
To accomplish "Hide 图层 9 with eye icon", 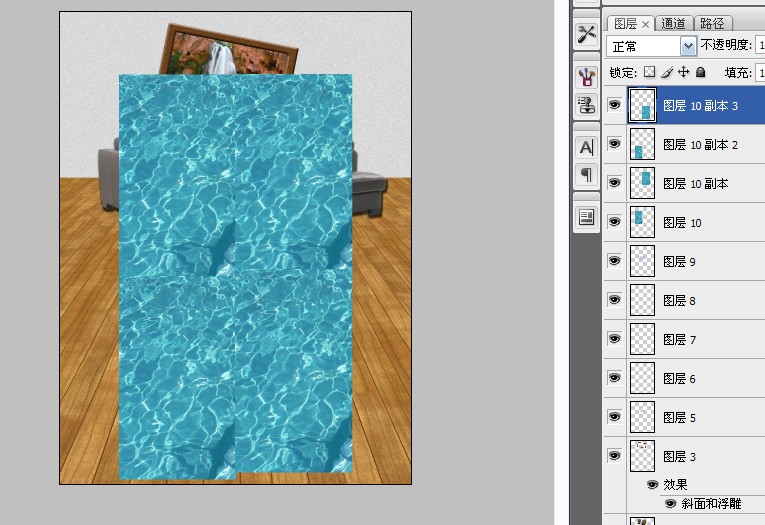I will point(615,261).
